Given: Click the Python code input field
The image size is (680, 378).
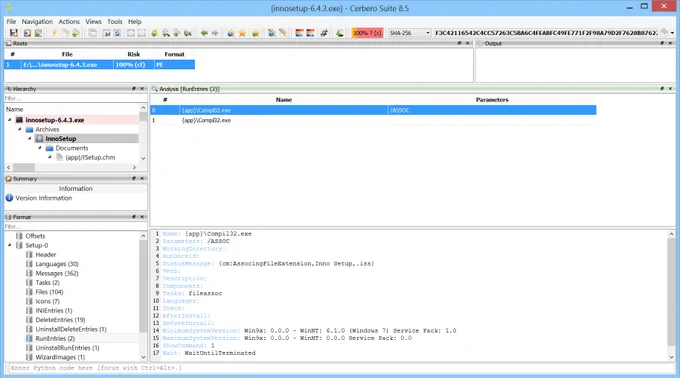Looking at the screenshot, I should pos(340,368).
